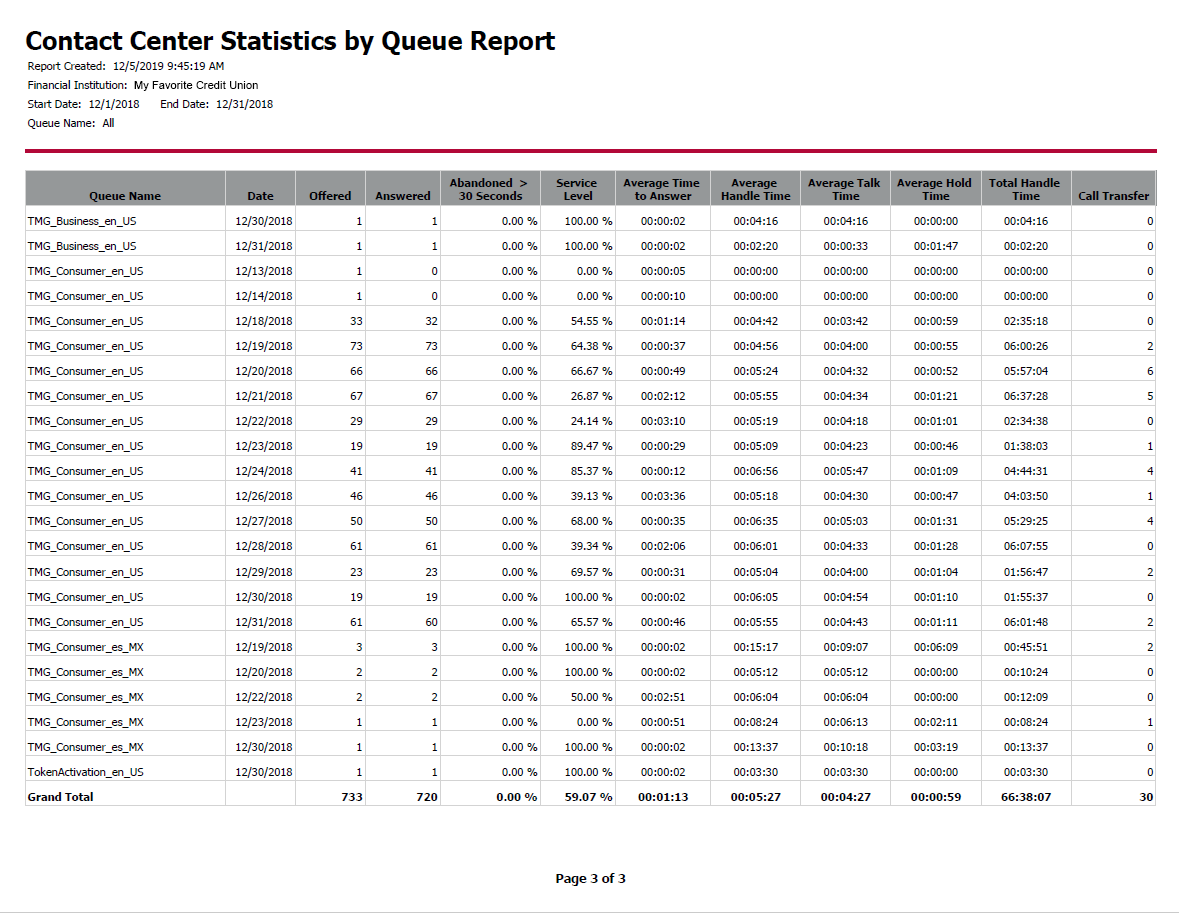Click the Grand Total label
Image resolution: width=1179 pixels, height=913 pixels.
pyautogui.click(x=60, y=797)
